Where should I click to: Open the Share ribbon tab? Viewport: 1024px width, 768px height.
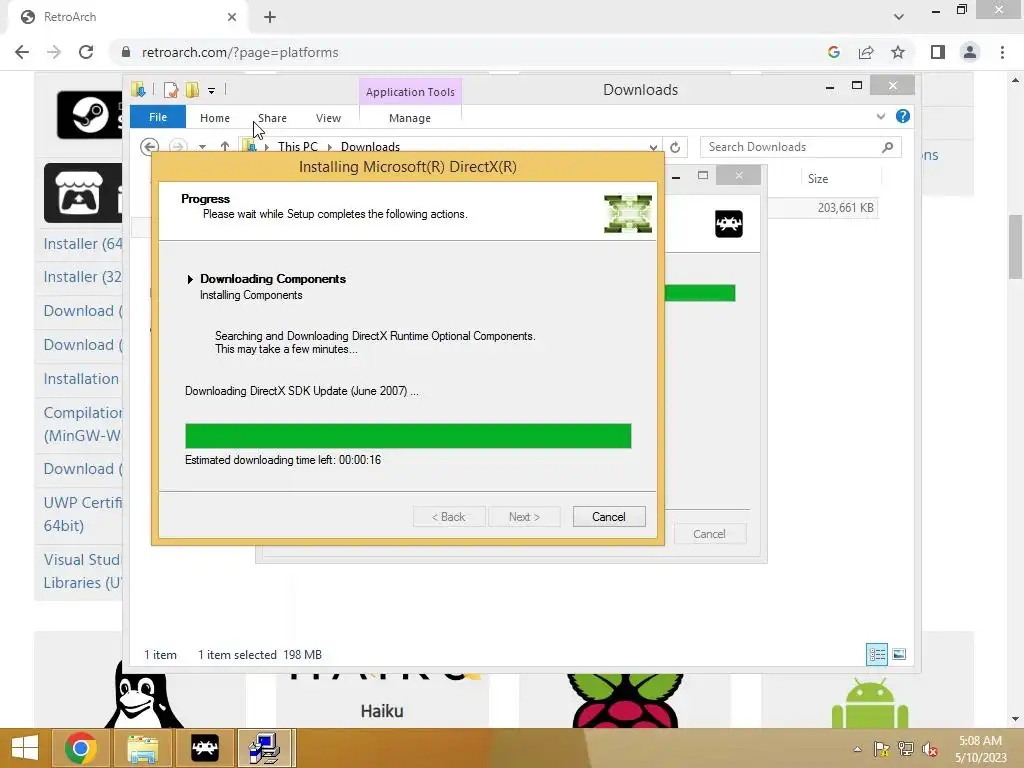(x=272, y=118)
